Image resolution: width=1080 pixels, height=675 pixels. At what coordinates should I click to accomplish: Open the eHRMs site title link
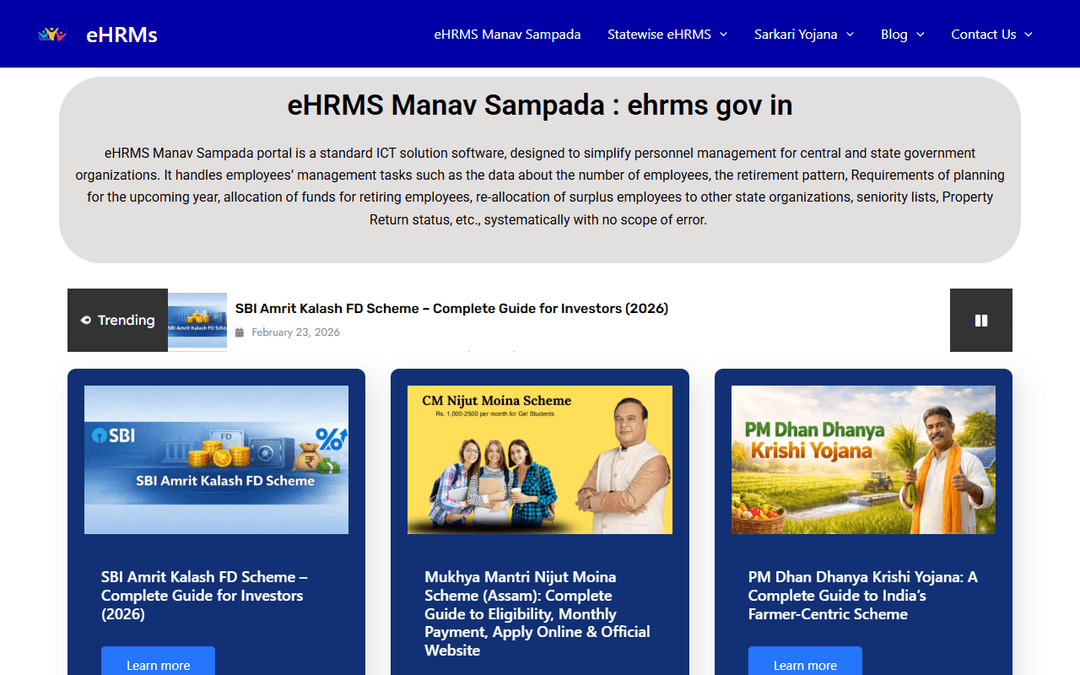(121, 34)
